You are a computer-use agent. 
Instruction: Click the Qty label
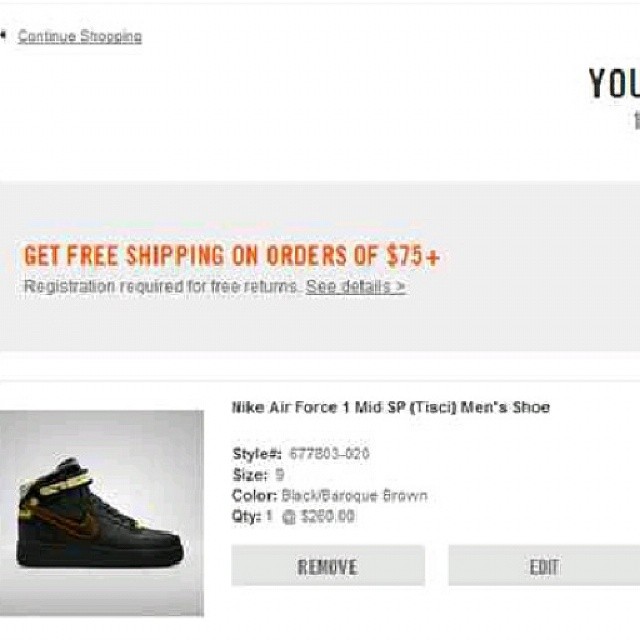click(245, 517)
